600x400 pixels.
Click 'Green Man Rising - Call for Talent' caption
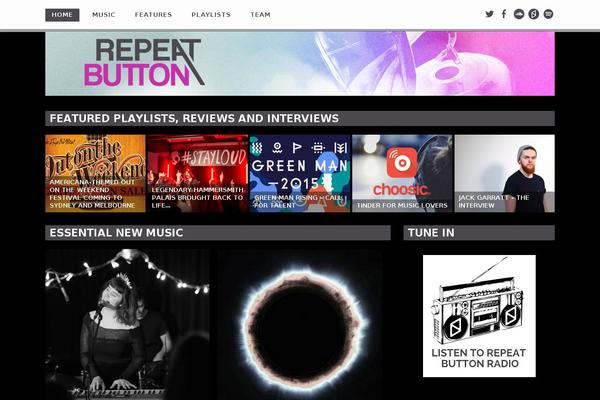click(x=298, y=201)
